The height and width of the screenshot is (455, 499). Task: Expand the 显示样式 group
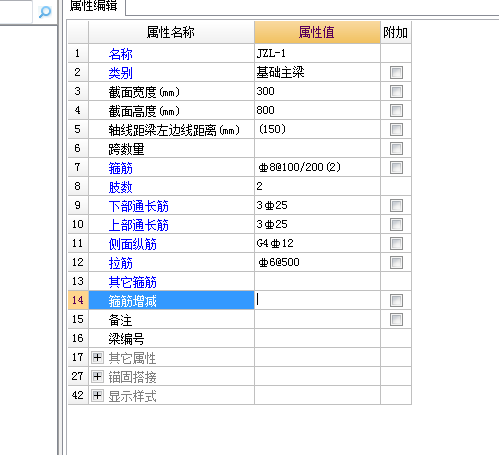click(x=97, y=396)
